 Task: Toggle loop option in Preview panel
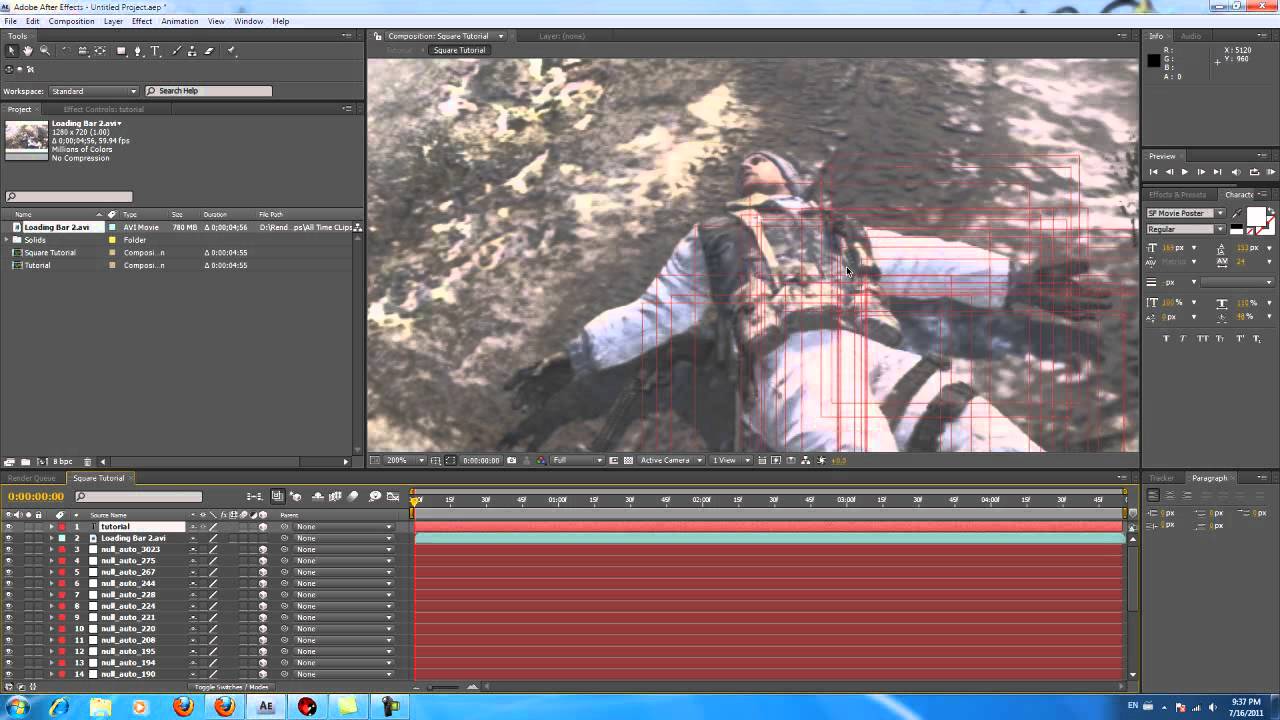(1254, 172)
